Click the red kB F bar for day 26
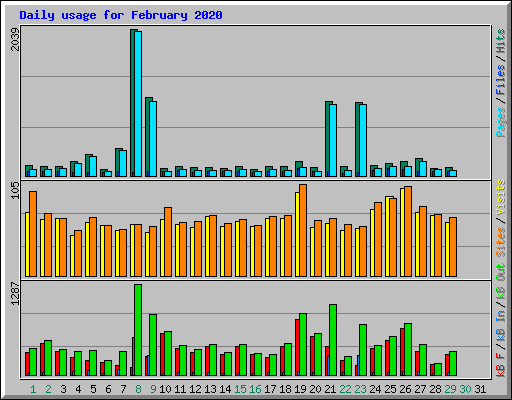This screenshot has height=400, width=512. click(x=402, y=352)
